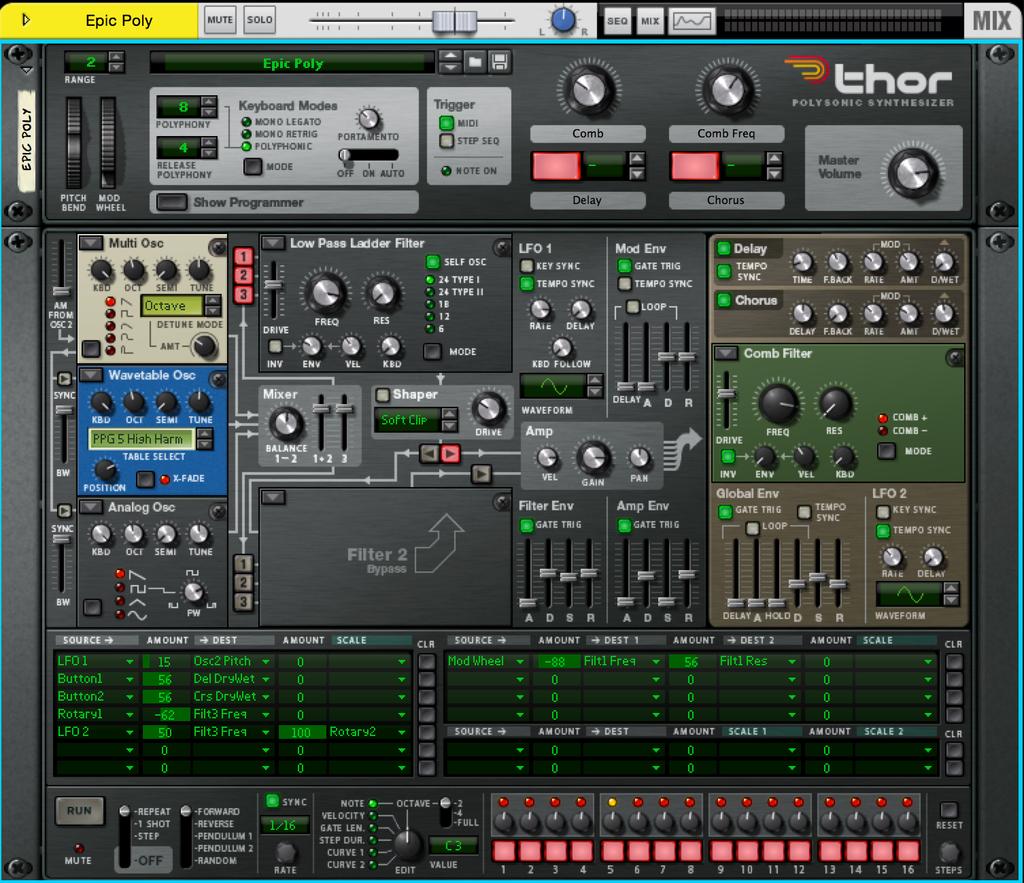Open the Filter 2 slot selector arrow

tap(273, 498)
